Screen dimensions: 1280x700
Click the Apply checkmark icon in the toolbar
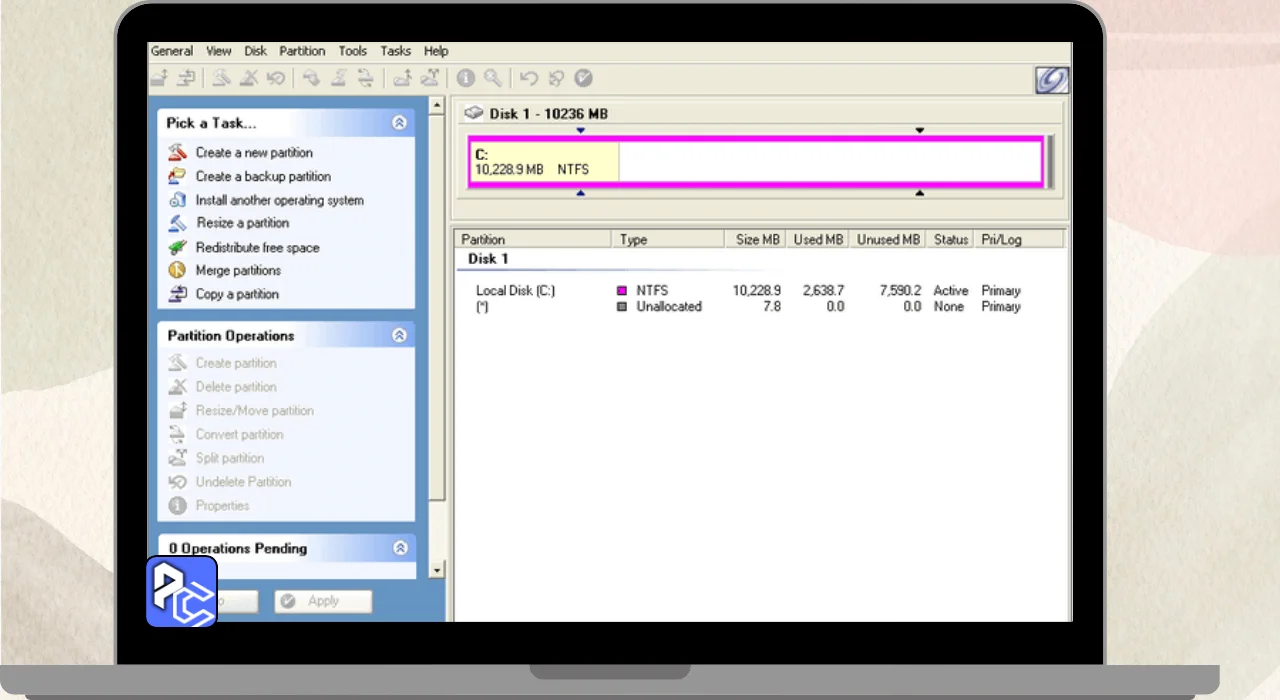coord(584,78)
